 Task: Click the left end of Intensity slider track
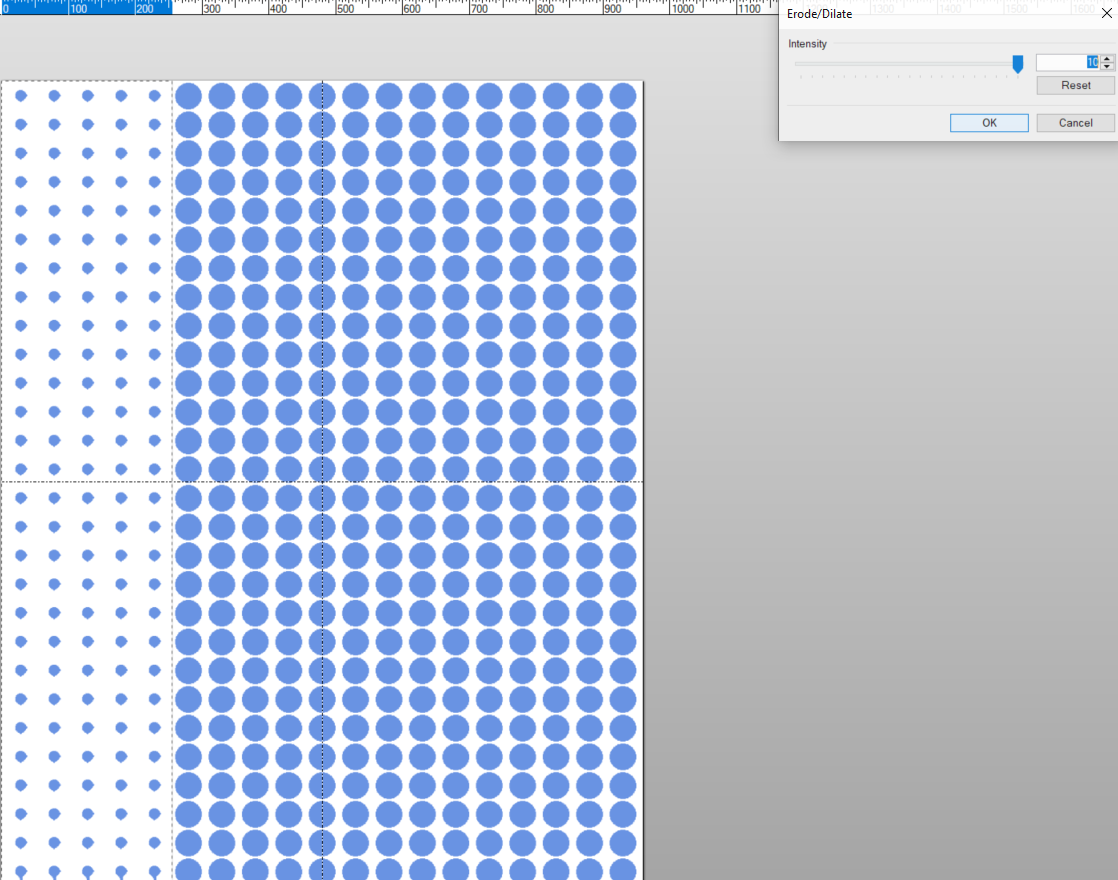[798, 64]
